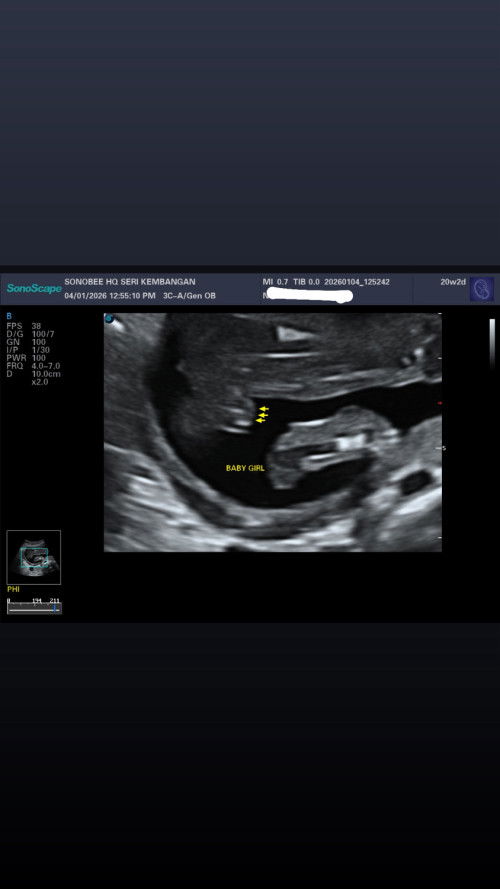Click the 3C-A/Gen OB probe preset
Viewport: 500px width, 889px height.
coord(189,295)
